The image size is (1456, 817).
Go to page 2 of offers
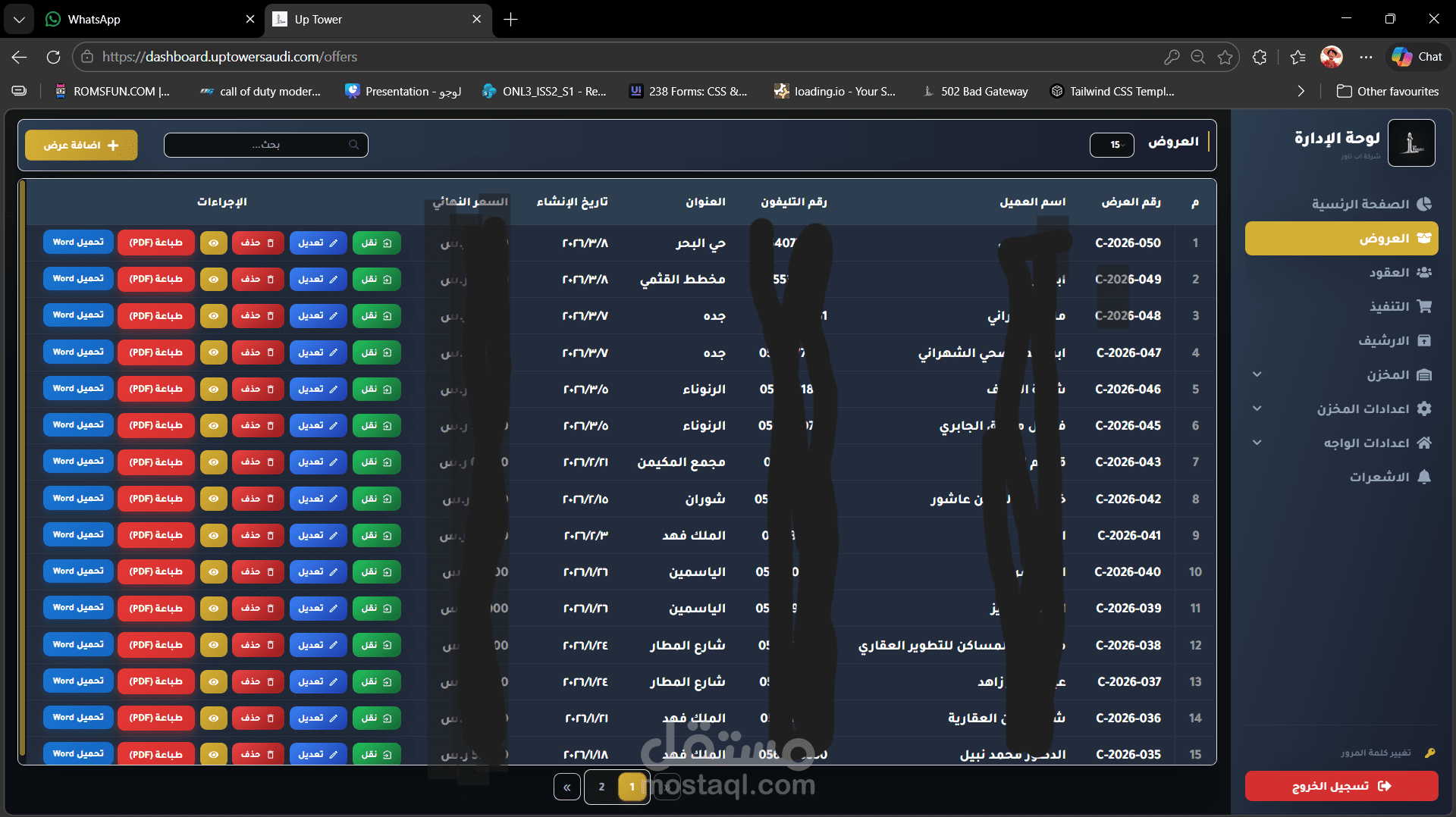(601, 787)
